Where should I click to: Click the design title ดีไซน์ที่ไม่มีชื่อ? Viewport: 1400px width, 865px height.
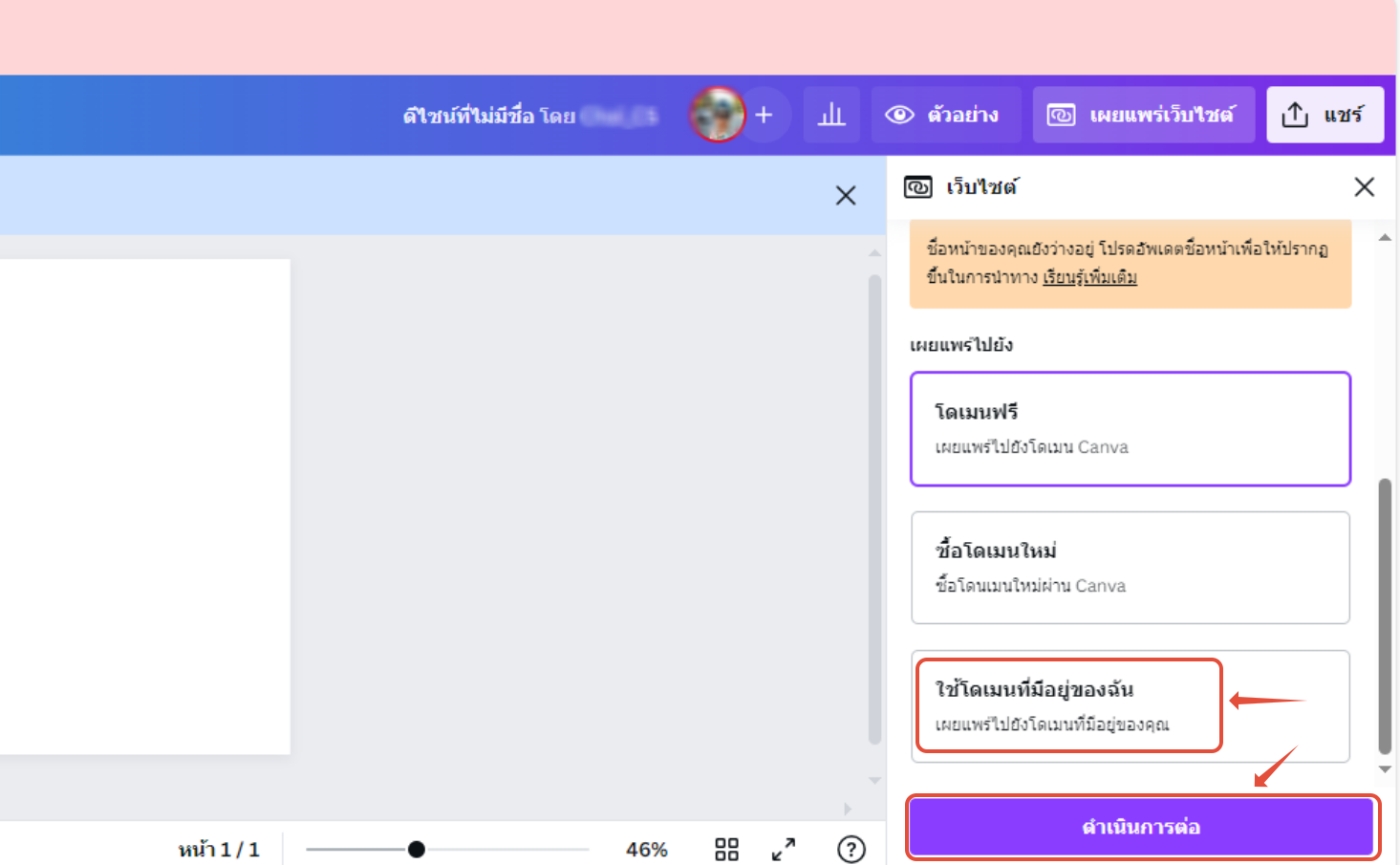[468, 116]
